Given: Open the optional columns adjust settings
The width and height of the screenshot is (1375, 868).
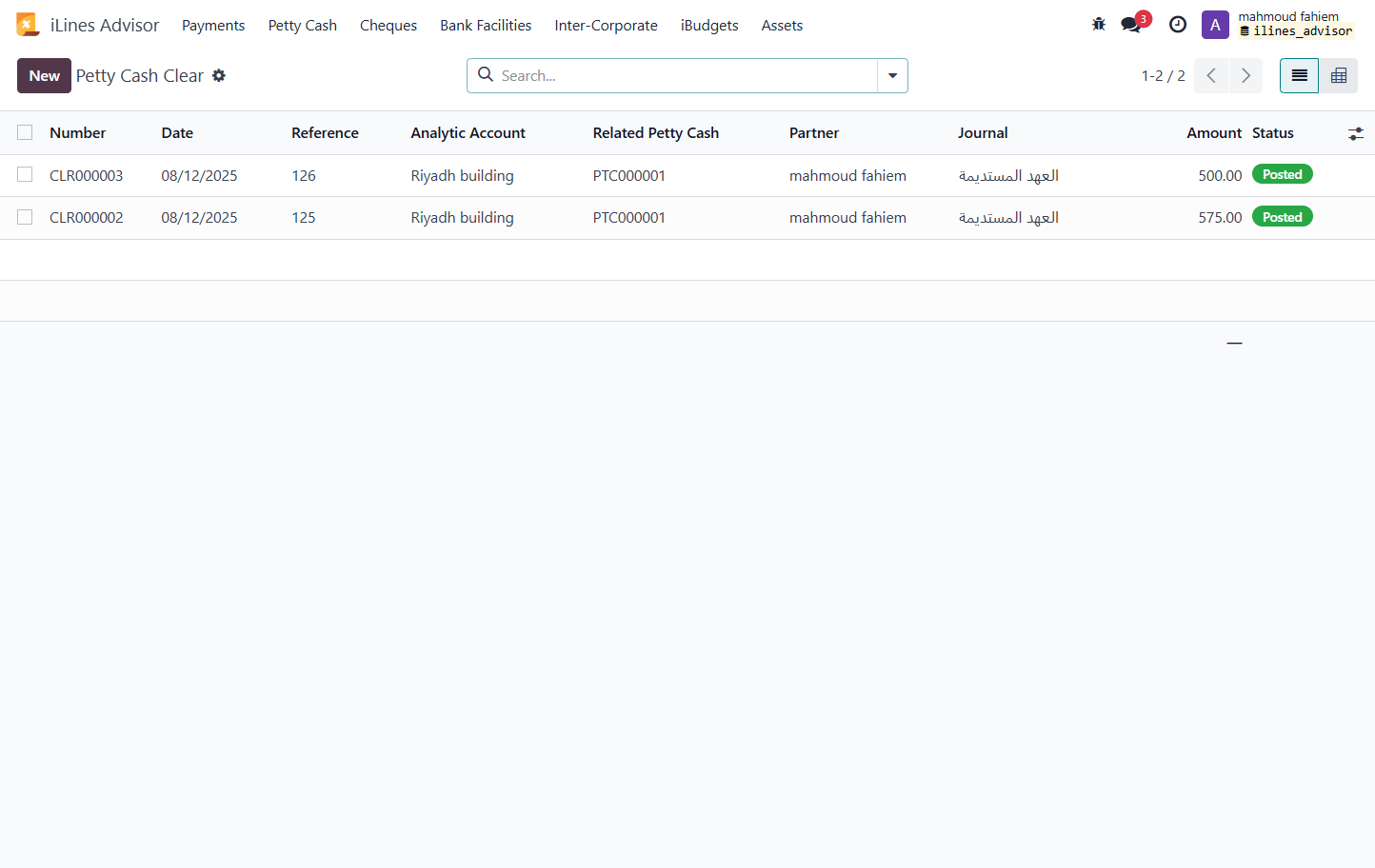Looking at the screenshot, I should (1356, 134).
